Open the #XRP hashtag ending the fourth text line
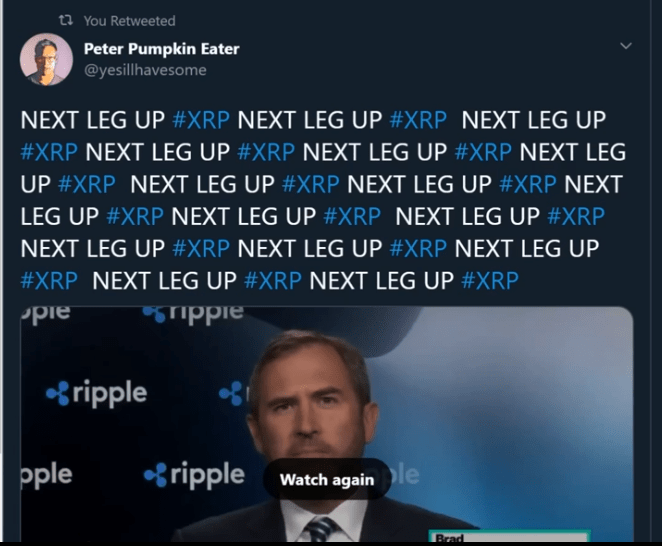 pyautogui.click(x=576, y=216)
